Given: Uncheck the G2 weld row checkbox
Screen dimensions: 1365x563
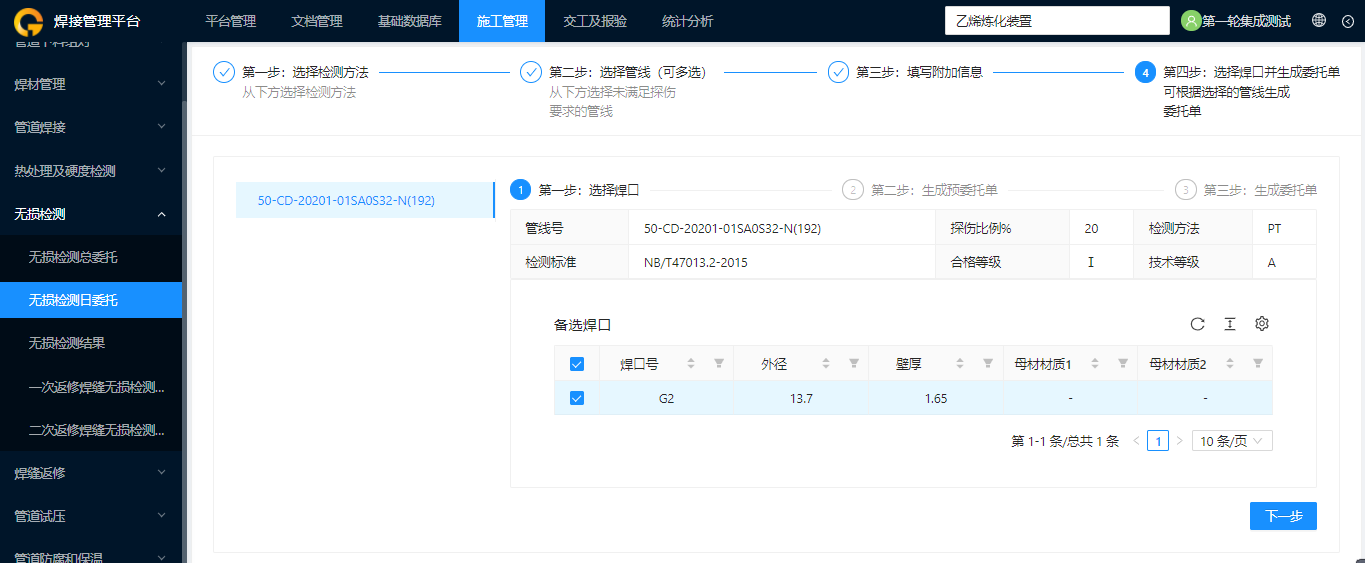Looking at the screenshot, I should (576, 398).
